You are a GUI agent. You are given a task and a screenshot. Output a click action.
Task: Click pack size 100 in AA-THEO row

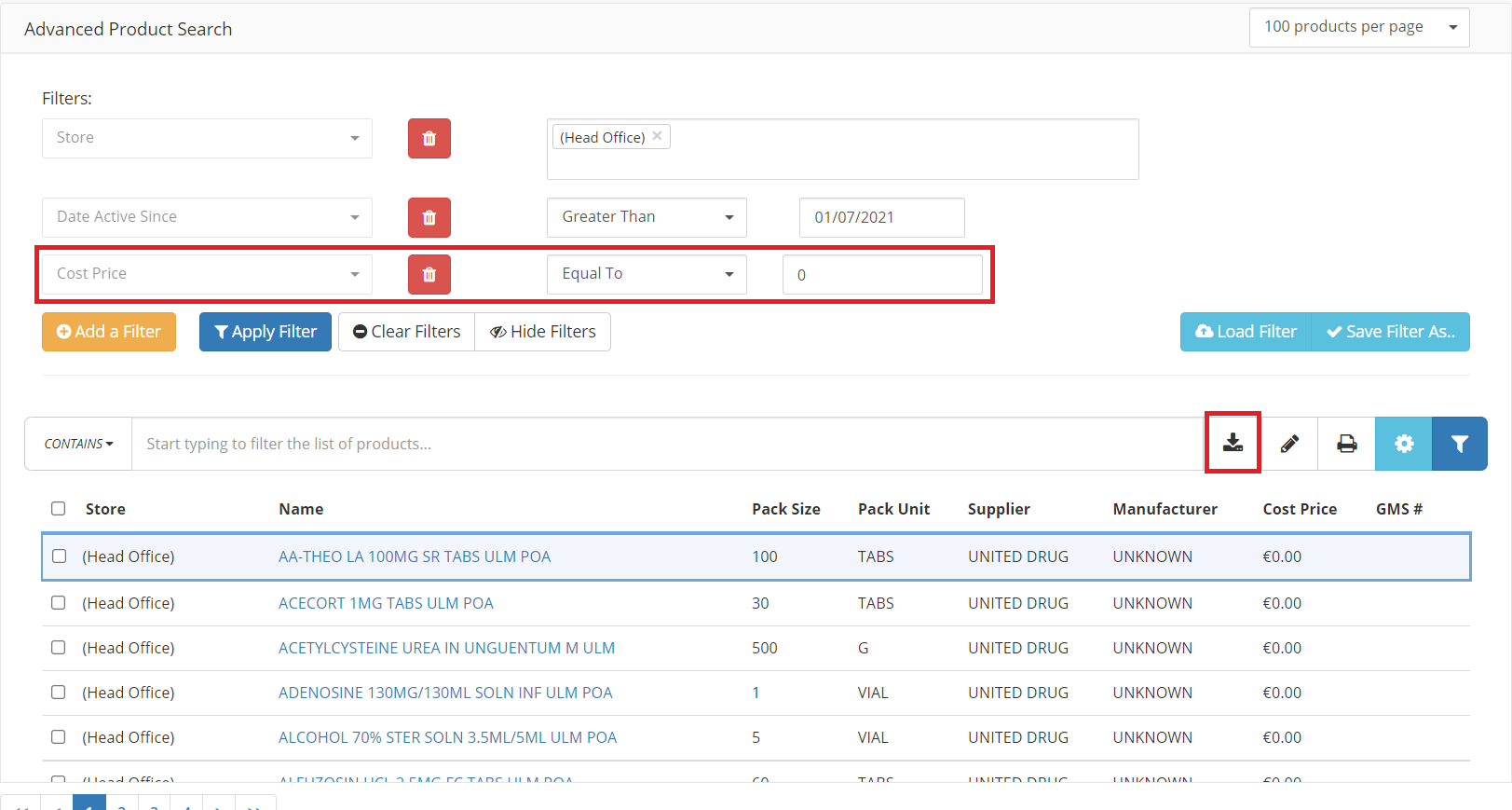764,556
